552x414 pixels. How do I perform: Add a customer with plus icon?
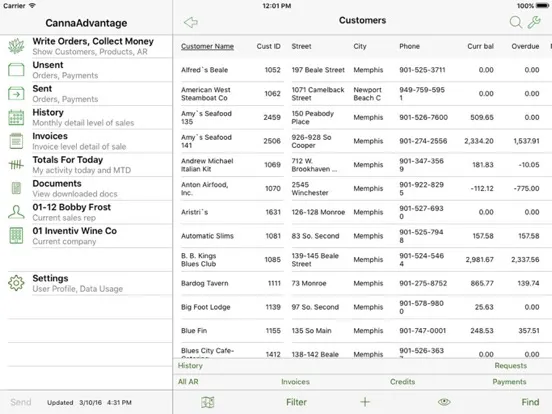(365, 402)
